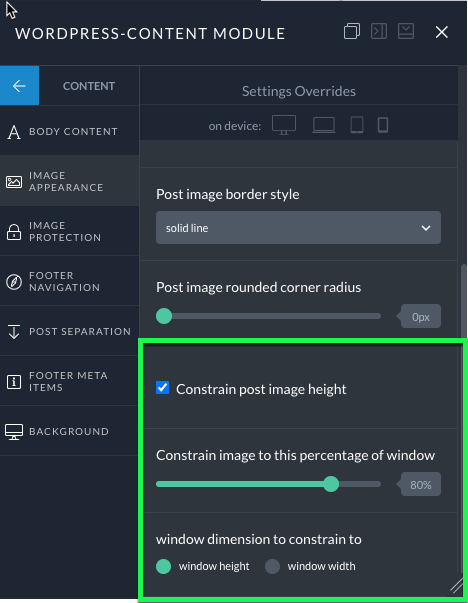Open Footer Meta Items section
Screen dimensions: 468x603
(x=69, y=381)
